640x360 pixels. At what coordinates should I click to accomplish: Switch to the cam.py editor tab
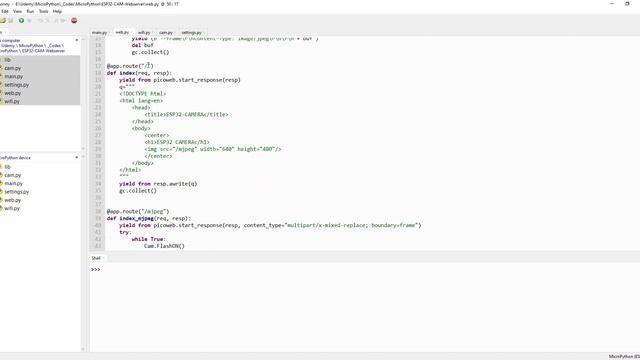(167, 32)
